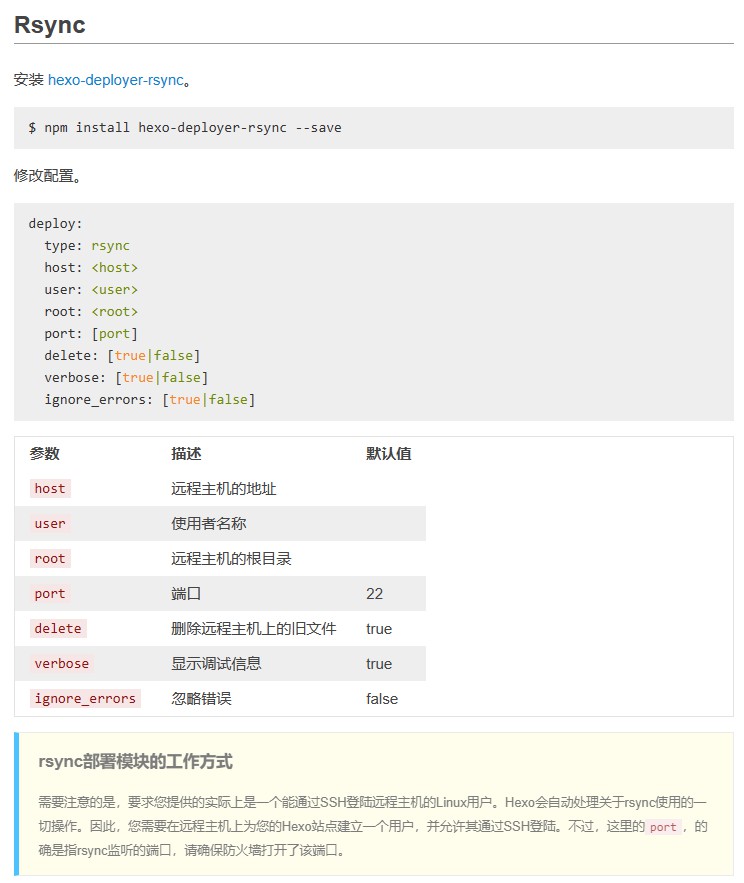Click the "host: <host>" config line
The width and height of the screenshot is (744, 883).
click(x=91, y=267)
